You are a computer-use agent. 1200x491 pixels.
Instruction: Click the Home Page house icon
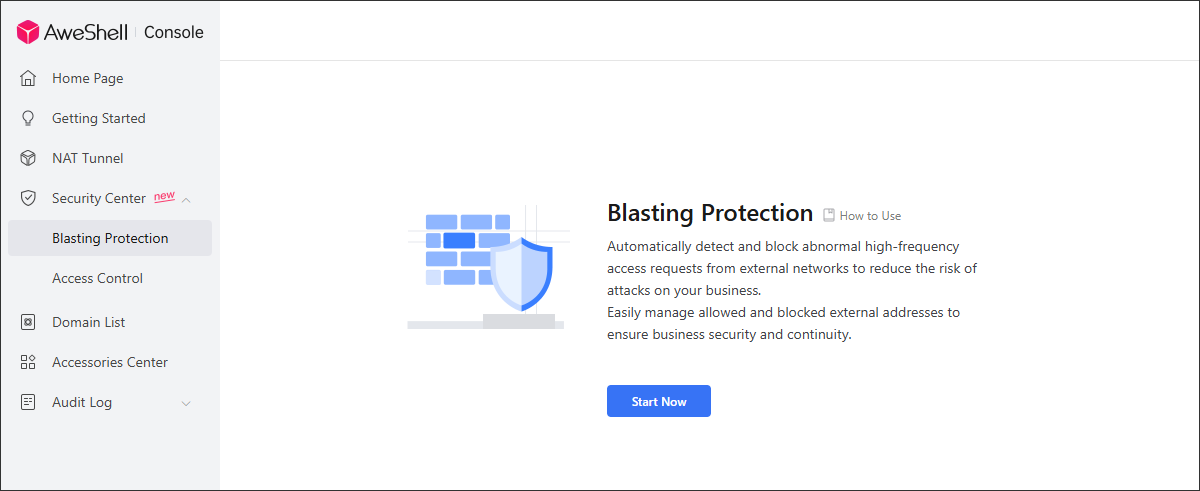pyautogui.click(x=28, y=78)
